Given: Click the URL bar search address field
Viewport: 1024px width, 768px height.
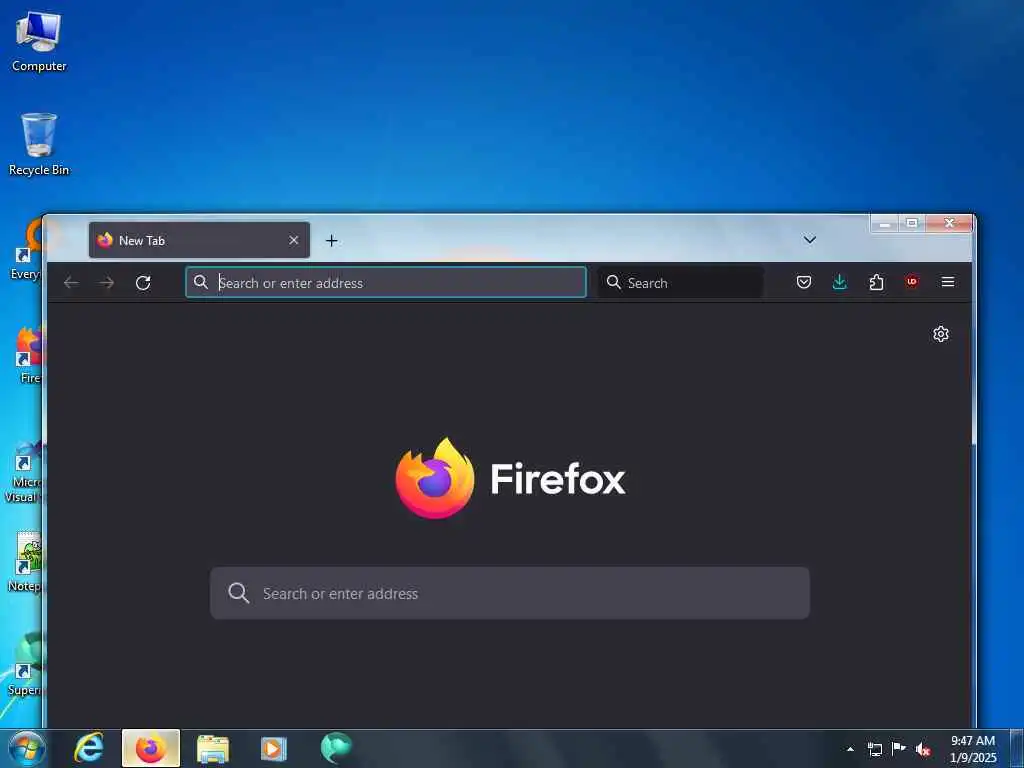Looking at the screenshot, I should pyautogui.click(x=386, y=282).
